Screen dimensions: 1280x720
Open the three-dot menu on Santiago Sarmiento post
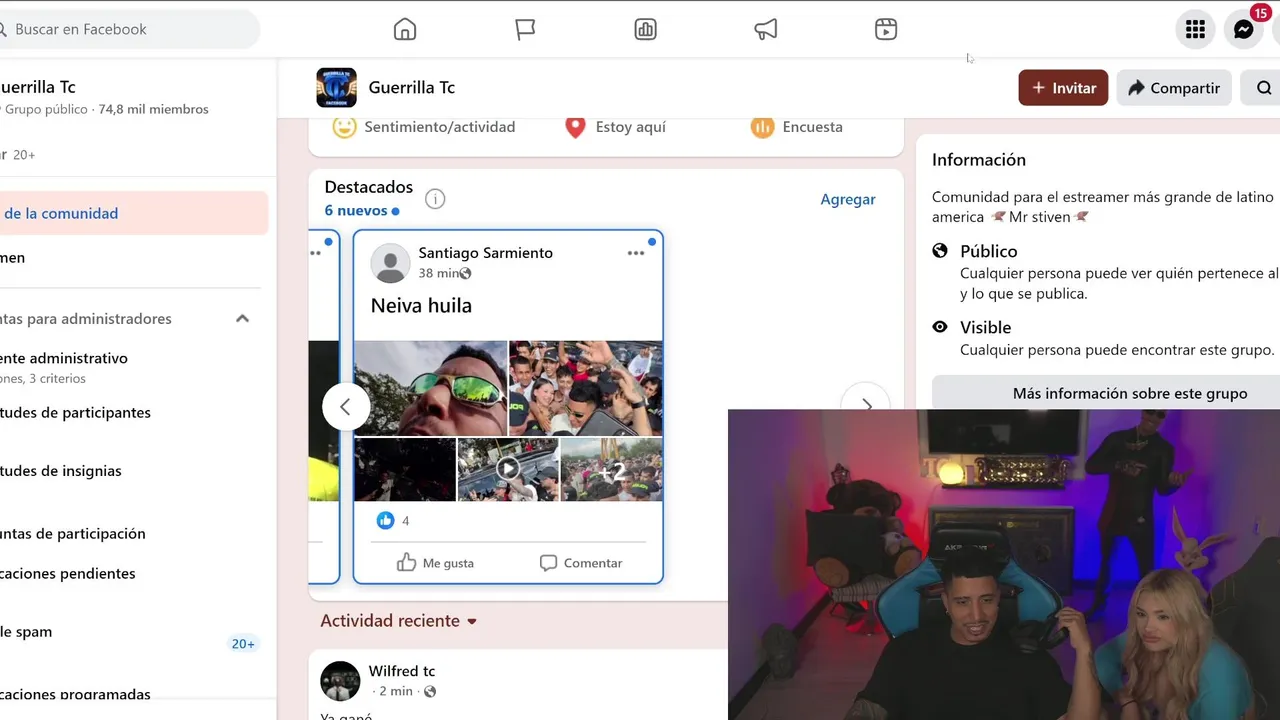pos(636,253)
